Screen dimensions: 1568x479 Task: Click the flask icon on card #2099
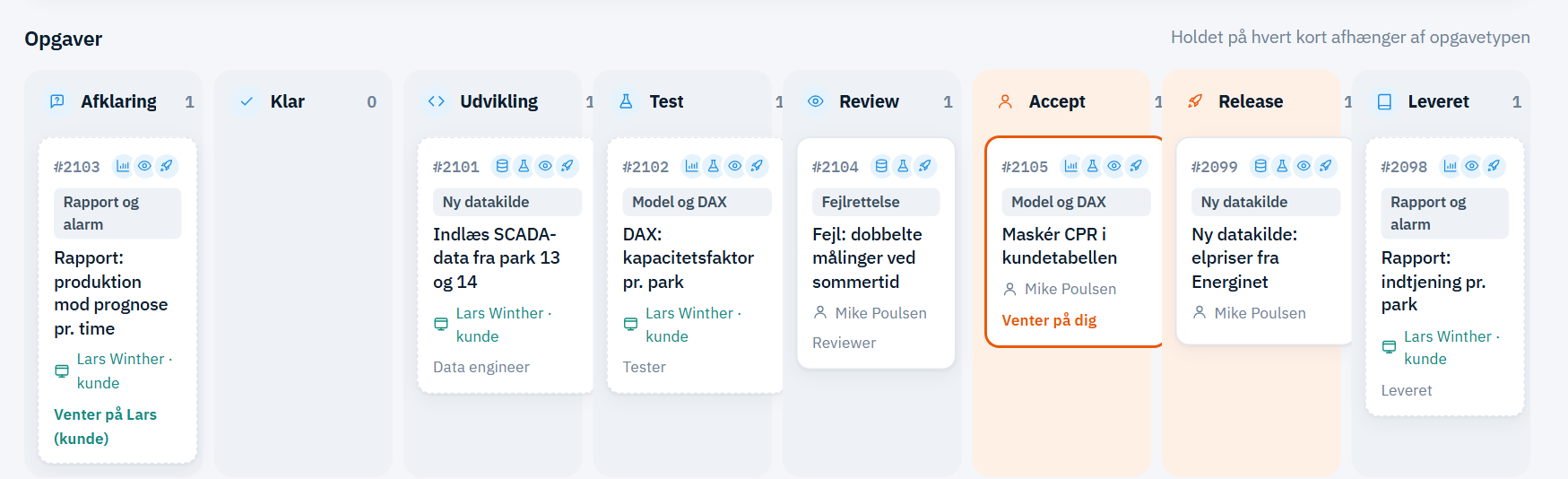click(1282, 166)
